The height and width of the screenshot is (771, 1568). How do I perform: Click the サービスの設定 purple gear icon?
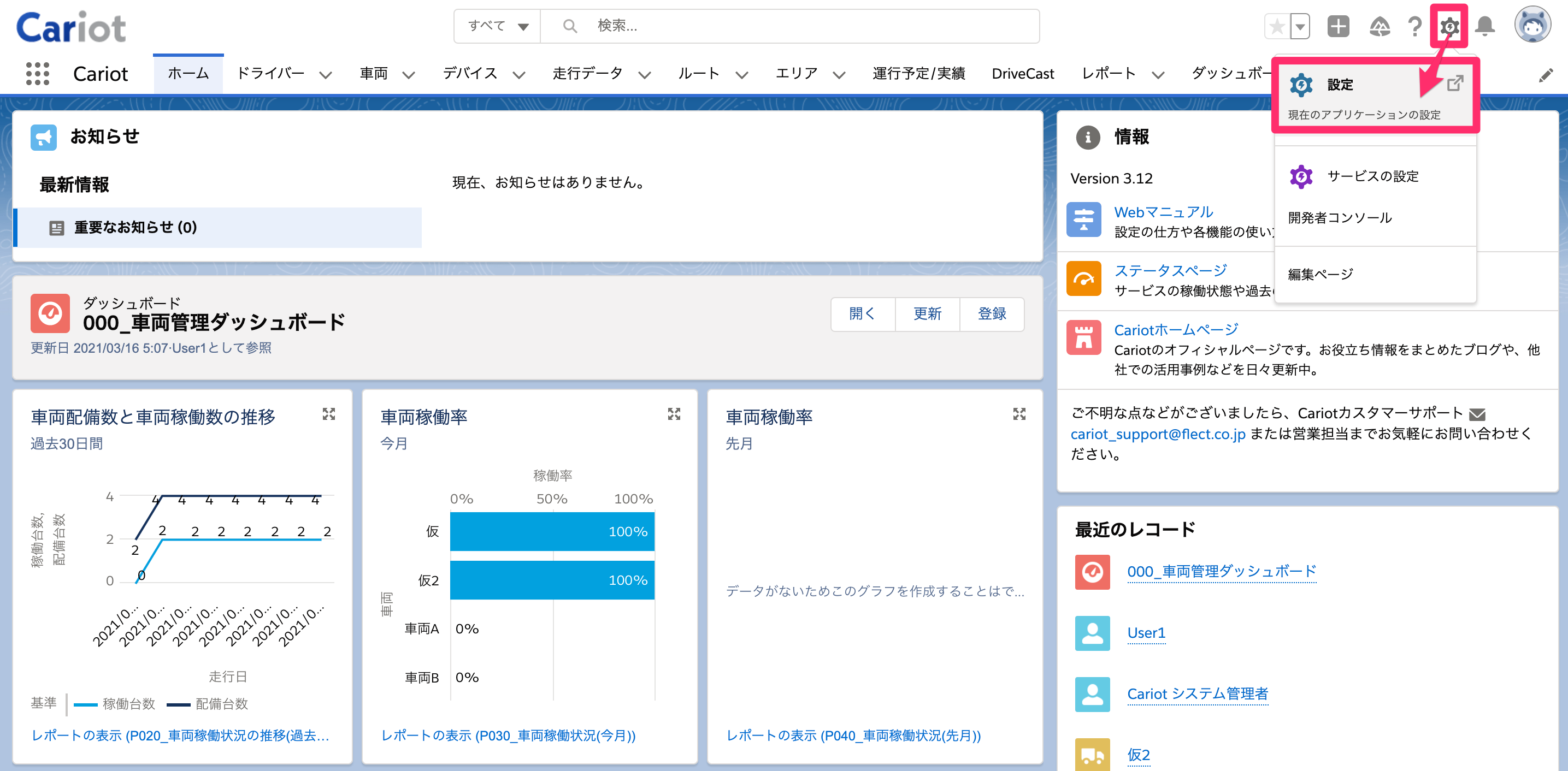pyautogui.click(x=1301, y=176)
